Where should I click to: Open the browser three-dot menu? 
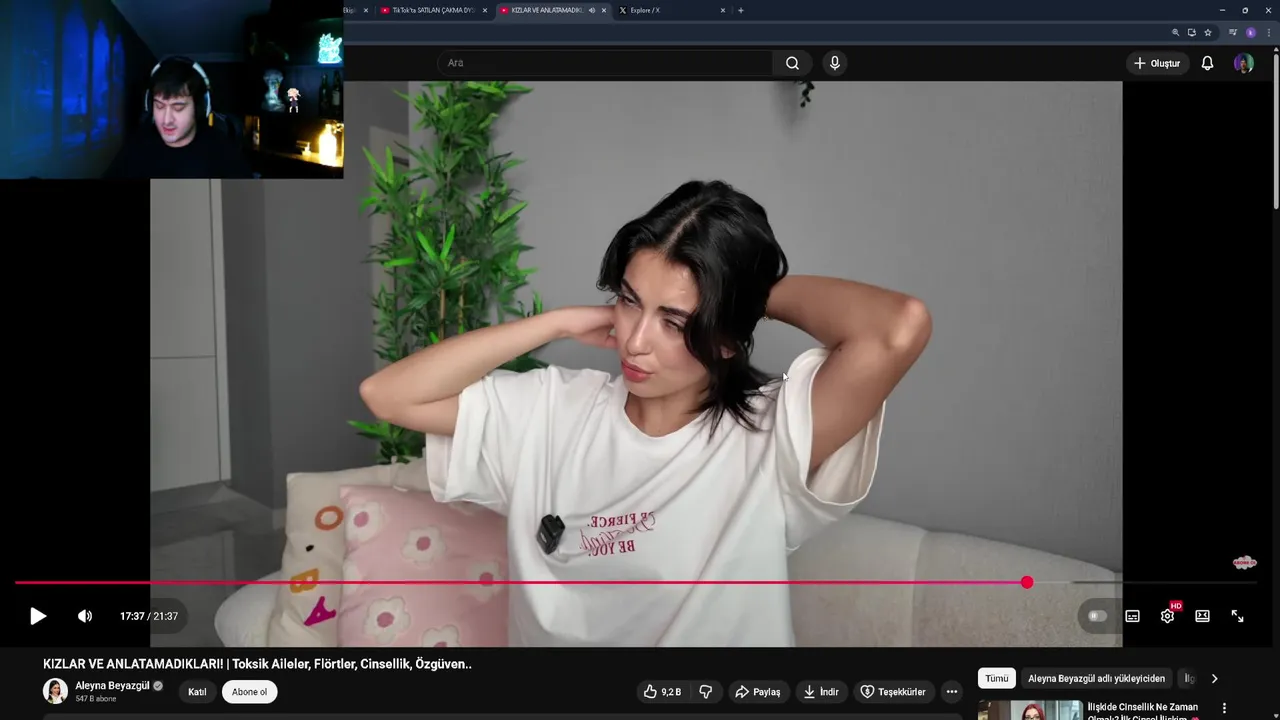pyautogui.click(x=1268, y=32)
